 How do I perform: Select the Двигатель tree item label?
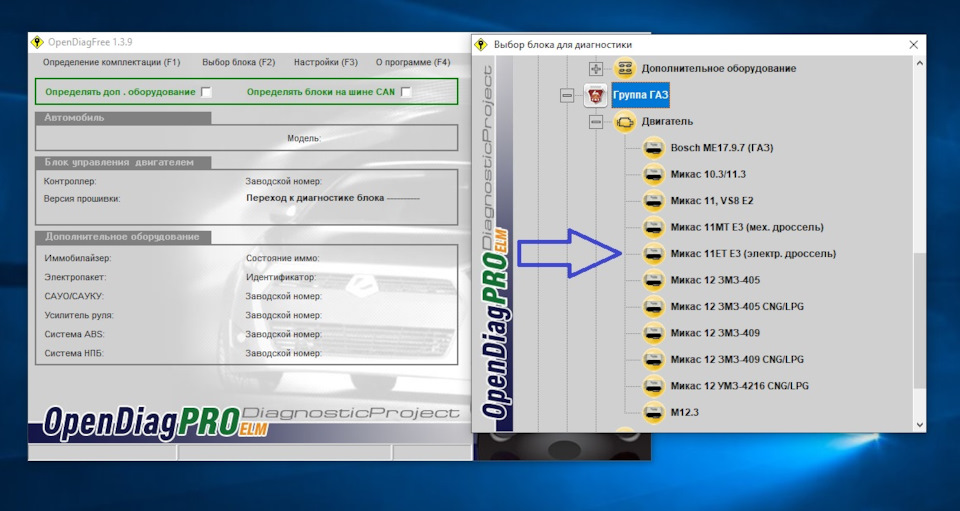tap(667, 121)
